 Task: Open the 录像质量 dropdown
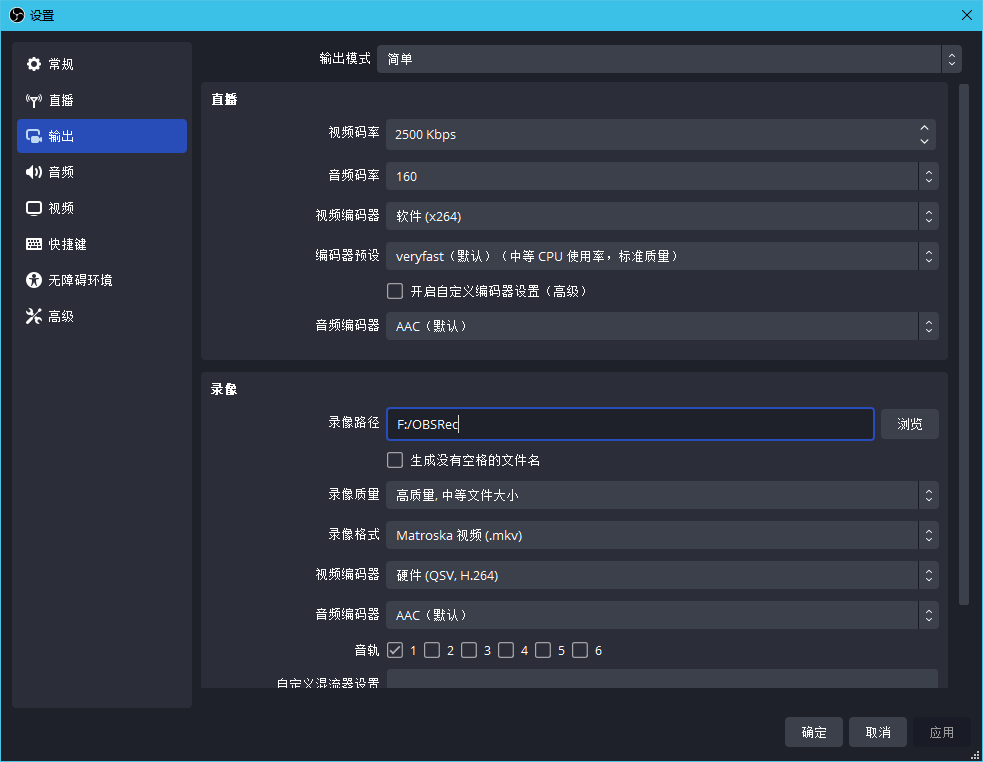click(661, 495)
